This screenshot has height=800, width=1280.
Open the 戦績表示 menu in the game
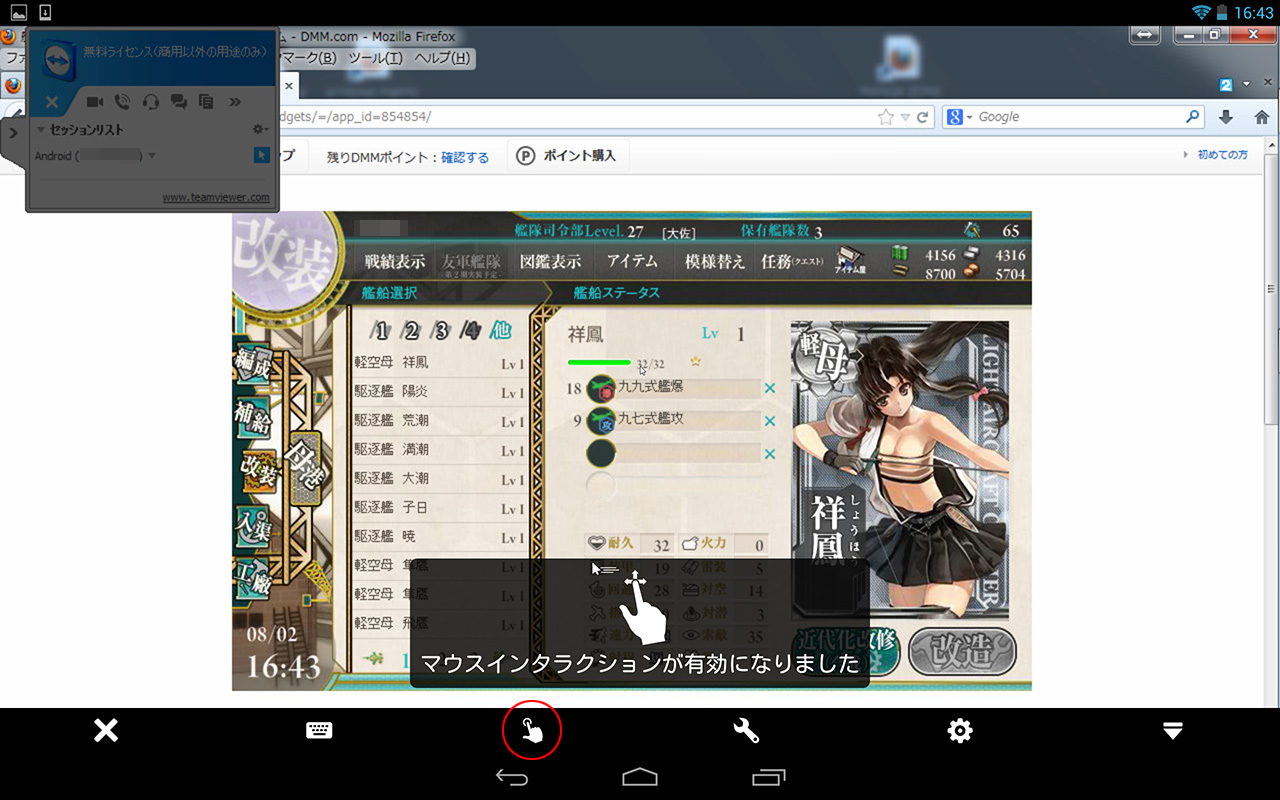(395, 262)
